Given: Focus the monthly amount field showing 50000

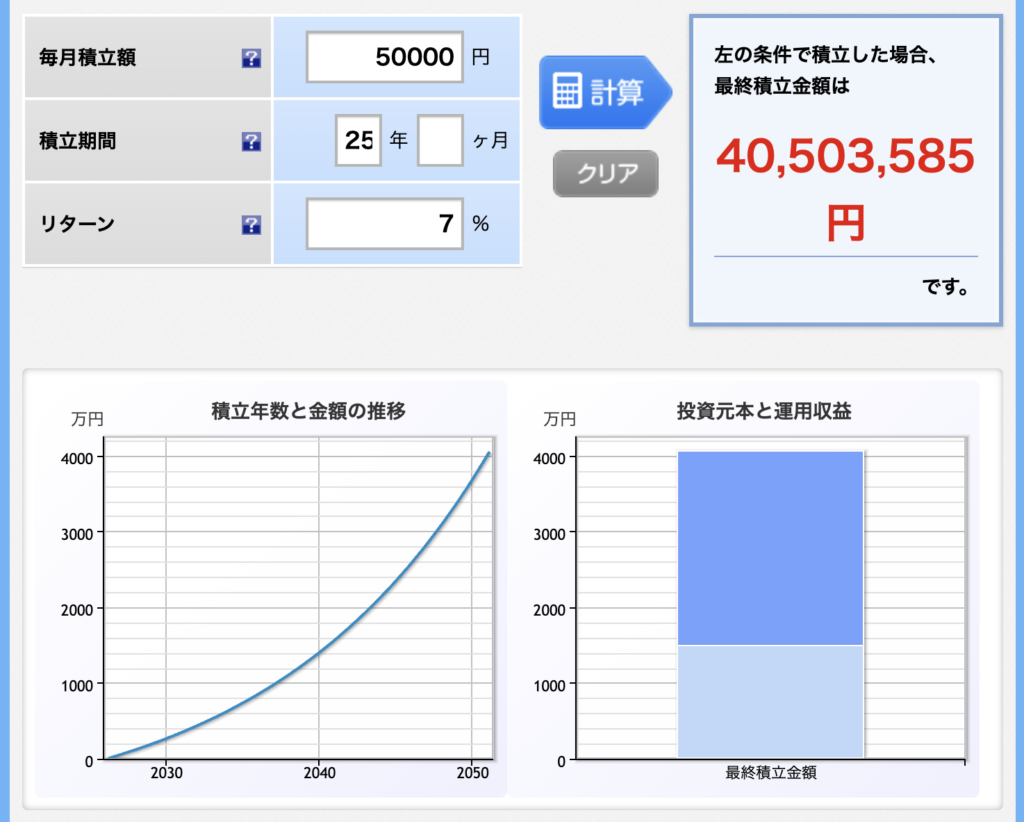Looking at the screenshot, I should pyautogui.click(x=385, y=57).
